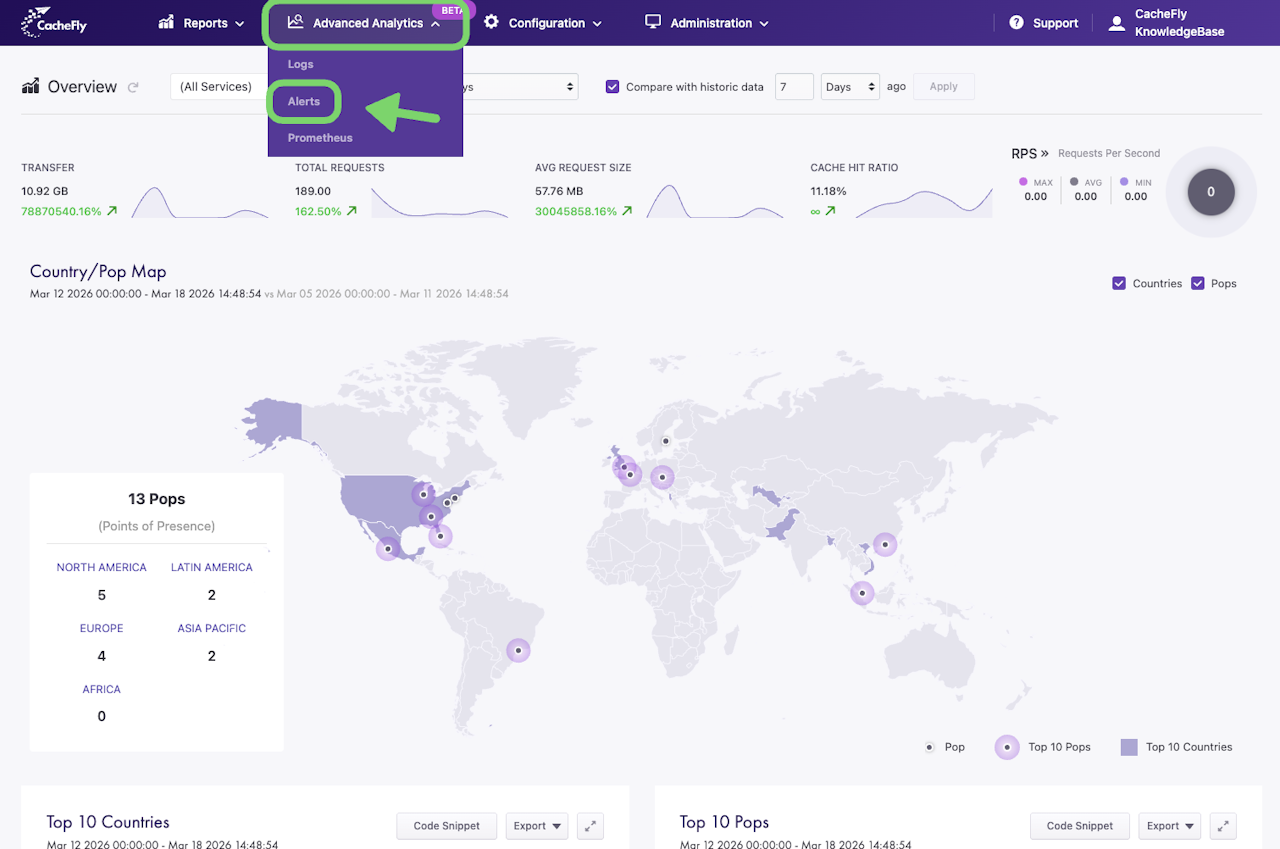Image resolution: width=1280 pixels, height=849 pixels.
Task: Open Export dropdown in Top 10 Countries
Action: [537, 826]
